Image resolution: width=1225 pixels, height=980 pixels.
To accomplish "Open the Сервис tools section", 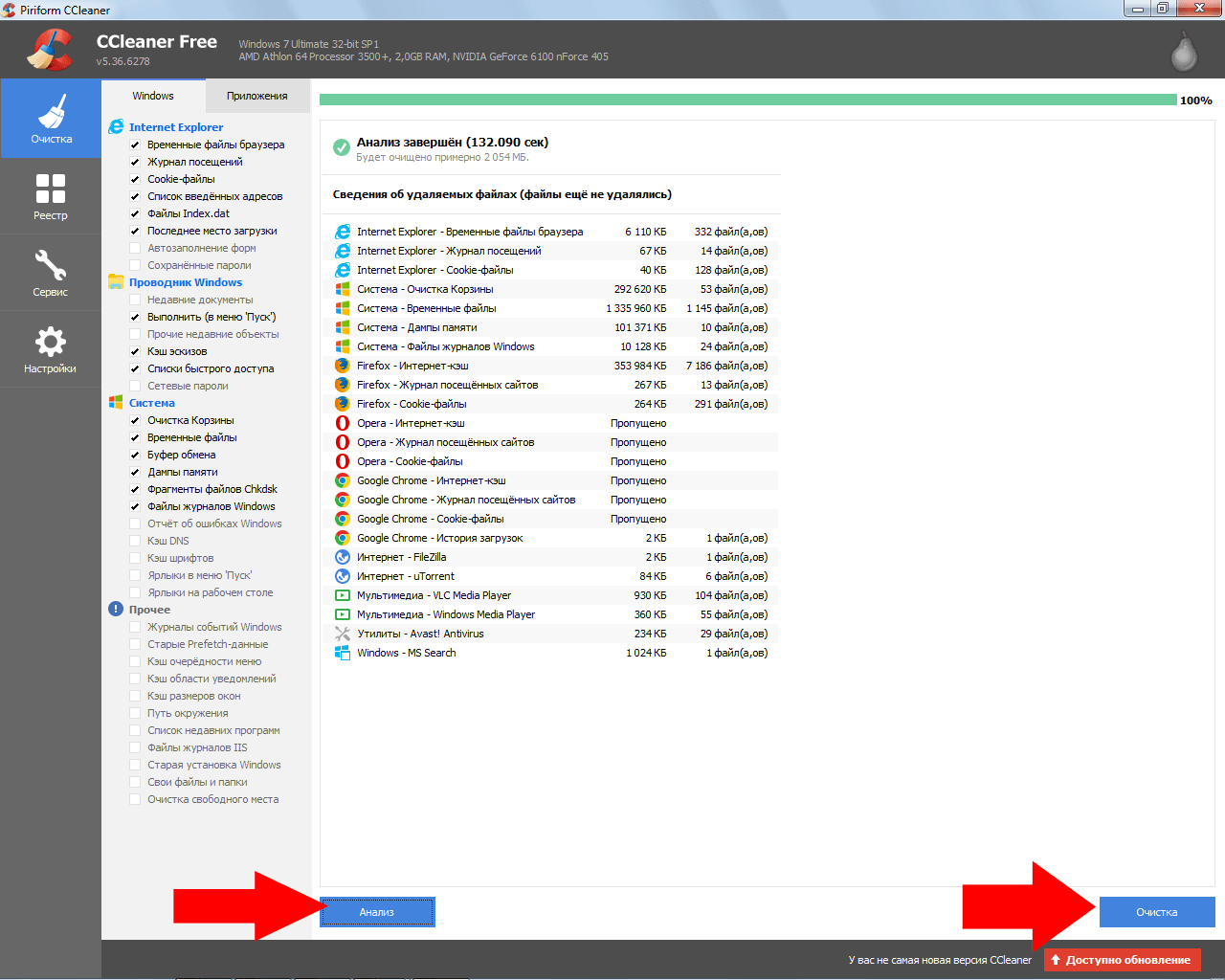I will point(51,273).
